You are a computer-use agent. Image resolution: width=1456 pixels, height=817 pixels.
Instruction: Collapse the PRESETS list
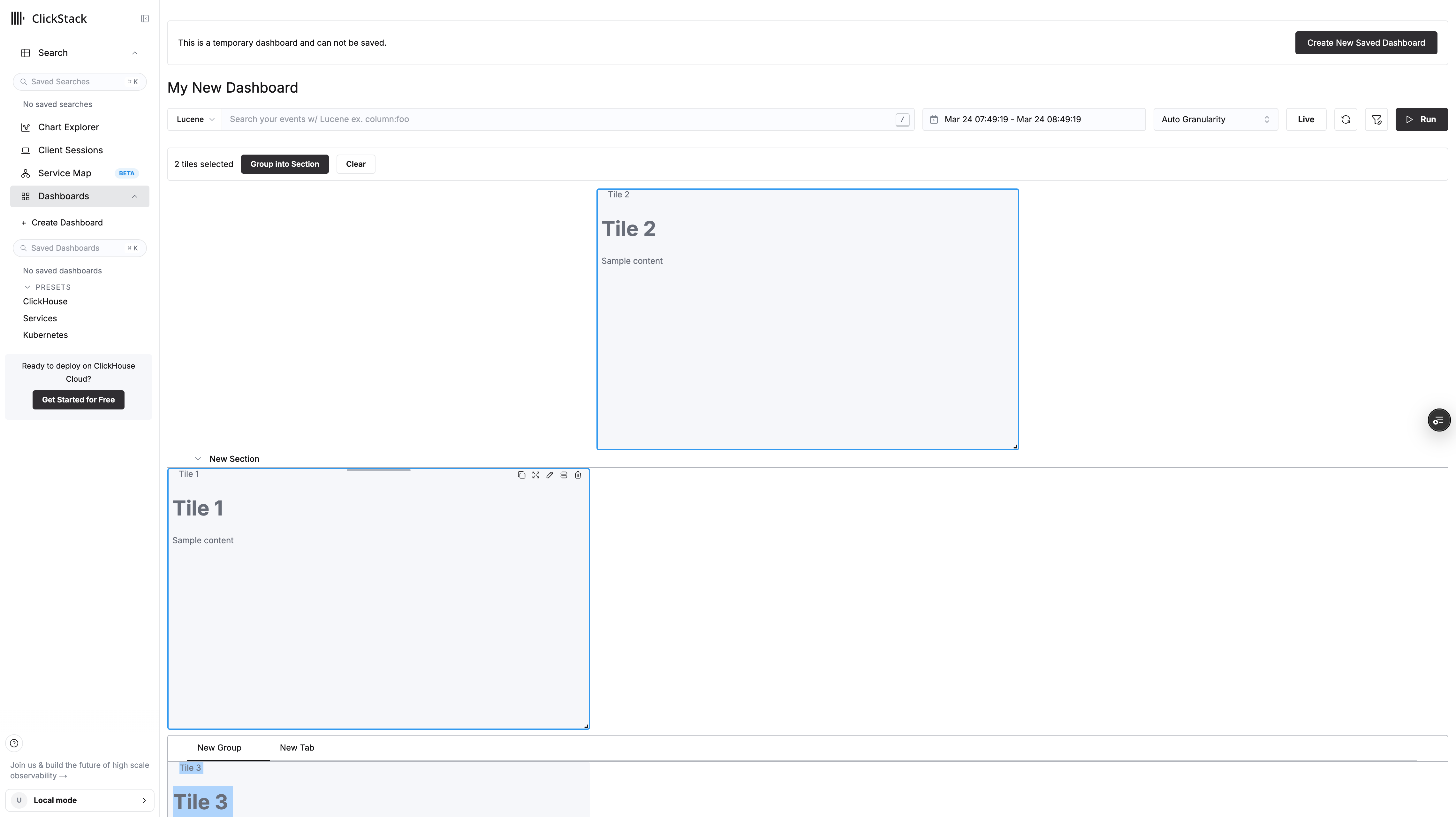pyautogui.click(x=27, y=287)
